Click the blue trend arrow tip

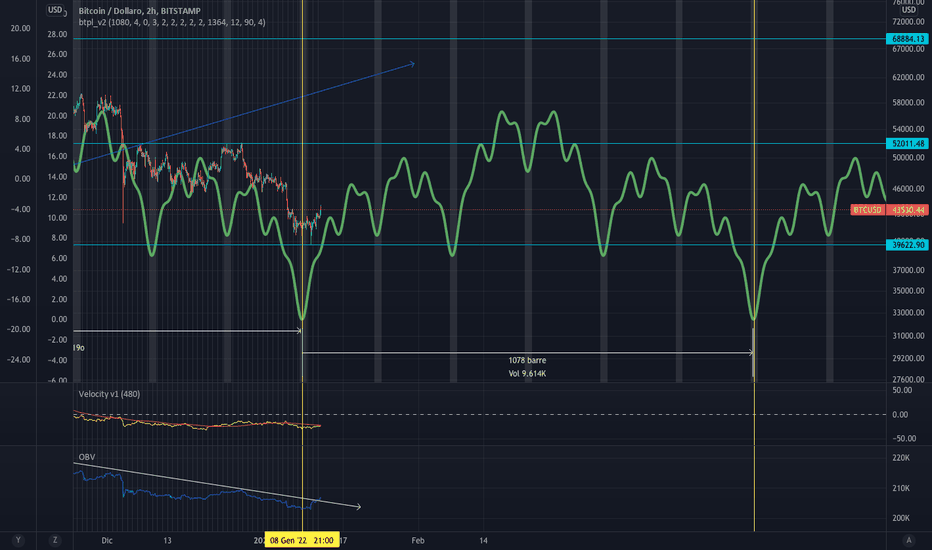coord(412,63)
